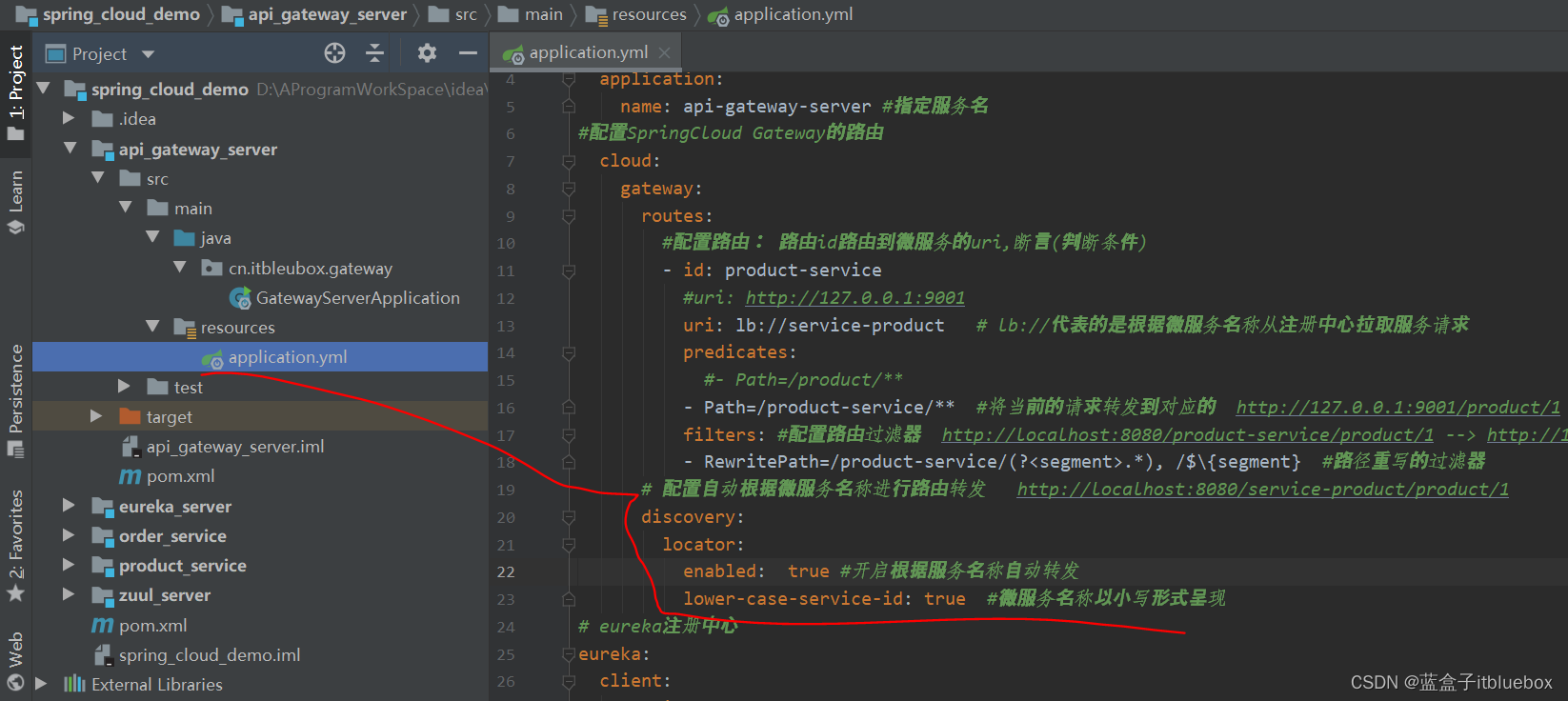Open the Project view dropdown arrow
Image resolution: width=1568 pixels, height=701 pixels.
[x=148, y=54]
